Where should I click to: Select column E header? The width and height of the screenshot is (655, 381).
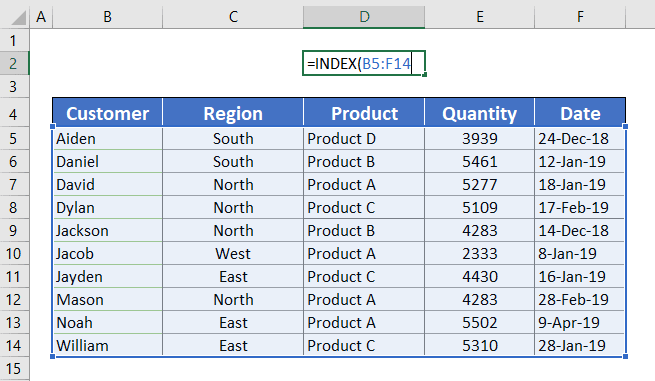(480, 17)
